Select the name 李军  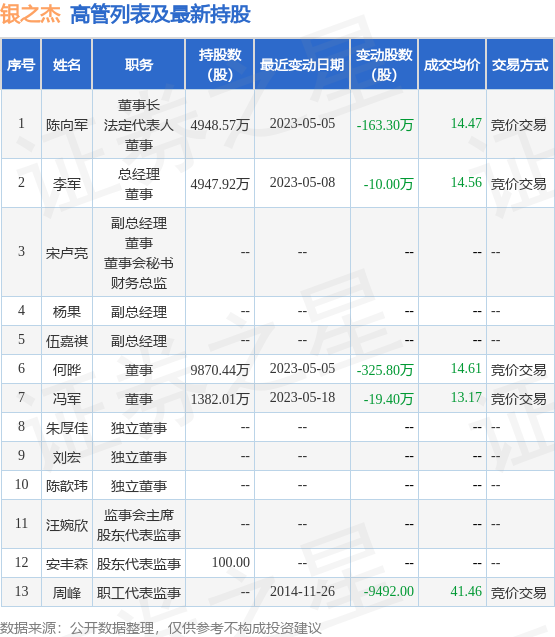67,184
